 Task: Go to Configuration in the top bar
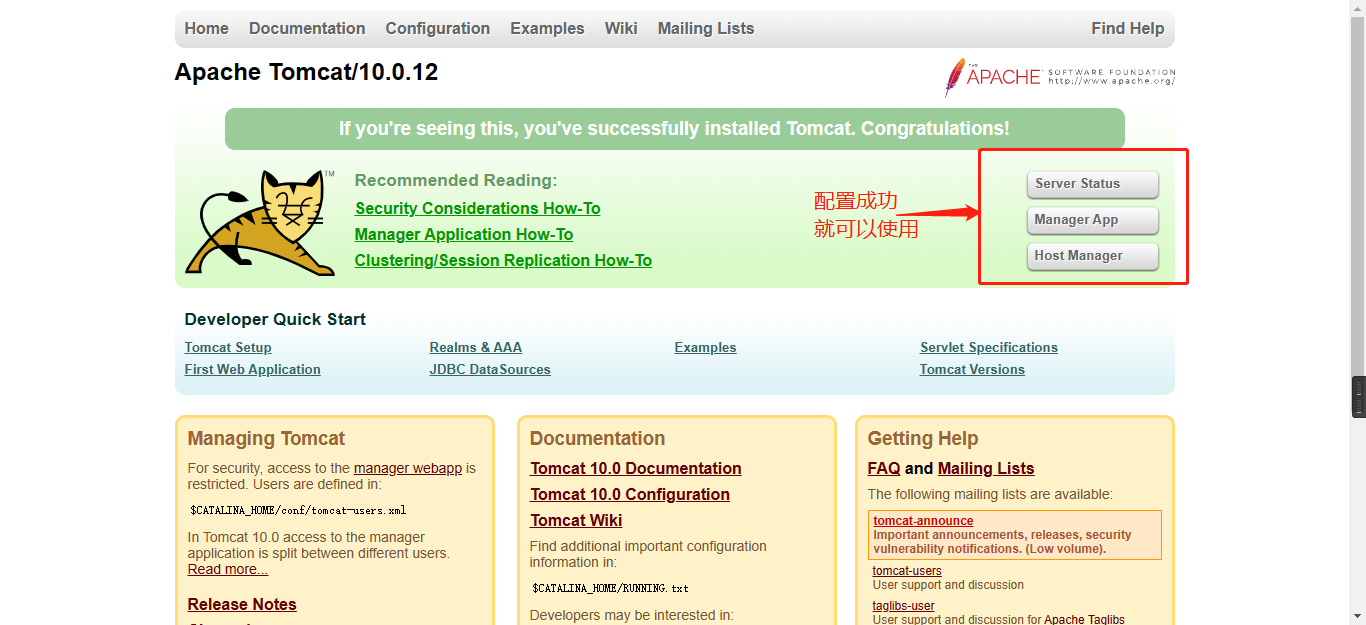[x=438, y=28]
